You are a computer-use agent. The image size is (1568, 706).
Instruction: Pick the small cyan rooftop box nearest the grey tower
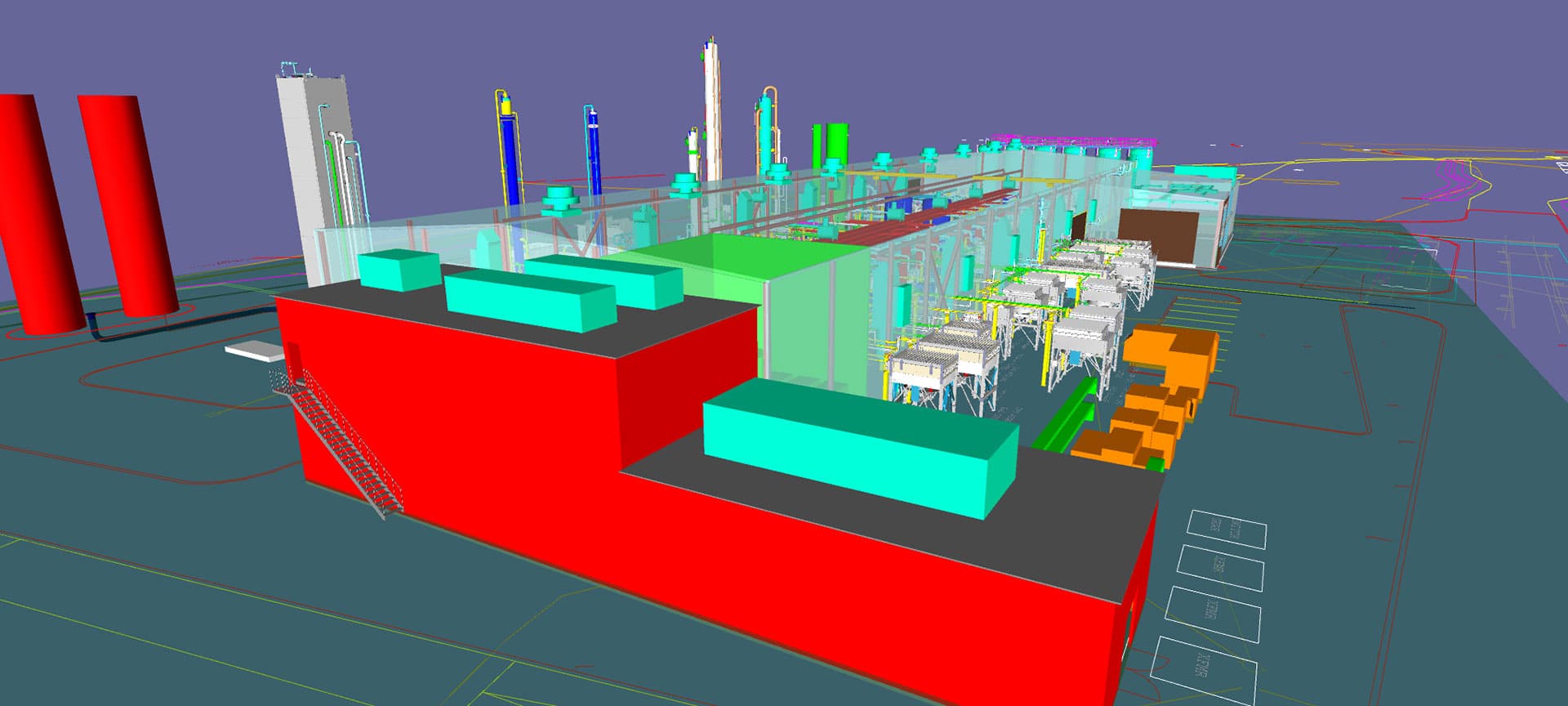coord(399,270)
